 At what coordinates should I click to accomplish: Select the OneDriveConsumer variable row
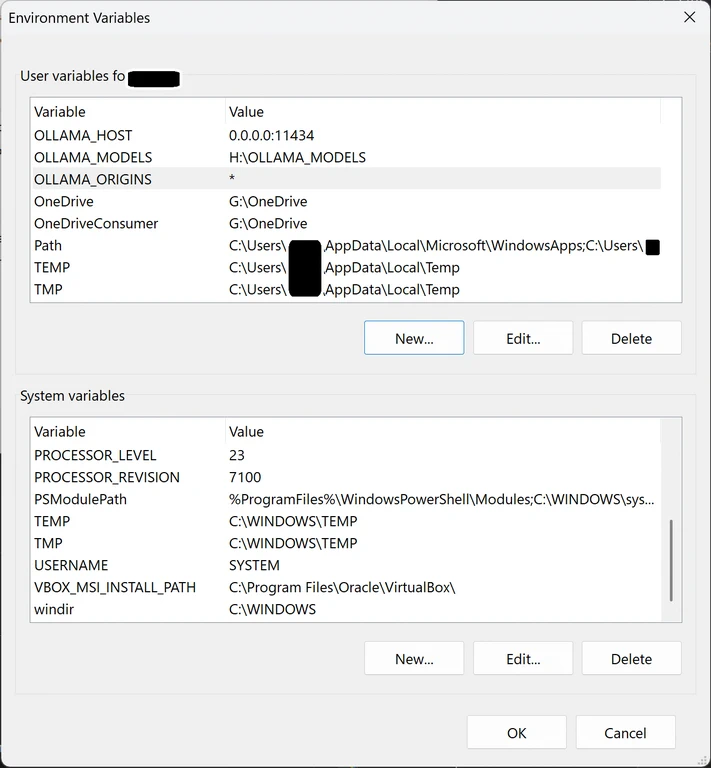[96, 223]
